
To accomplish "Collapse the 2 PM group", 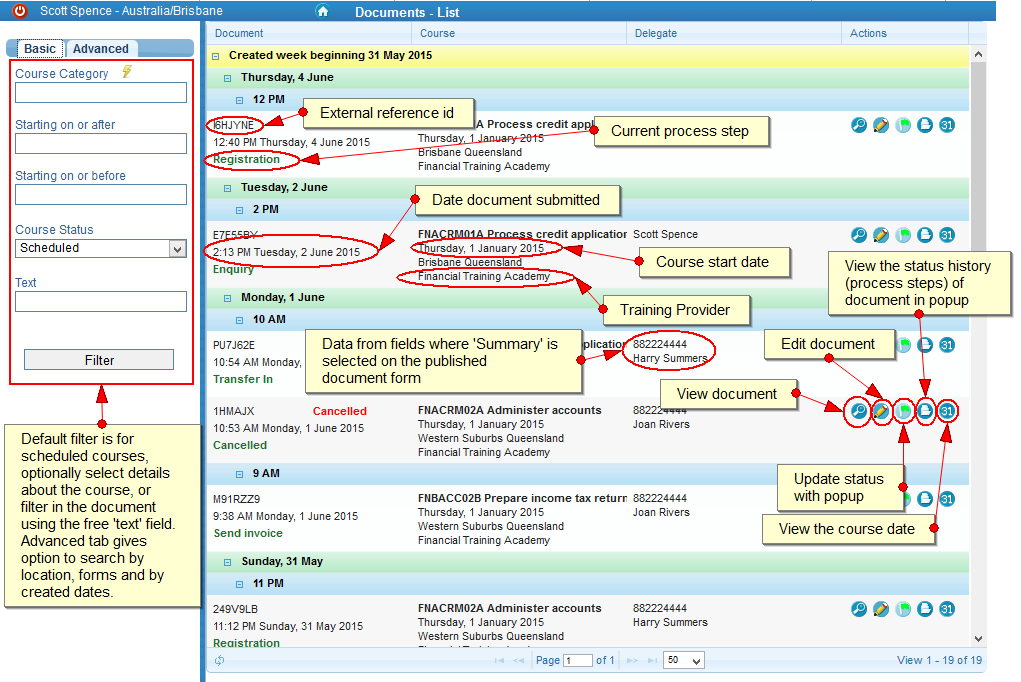I will (240, 210).
